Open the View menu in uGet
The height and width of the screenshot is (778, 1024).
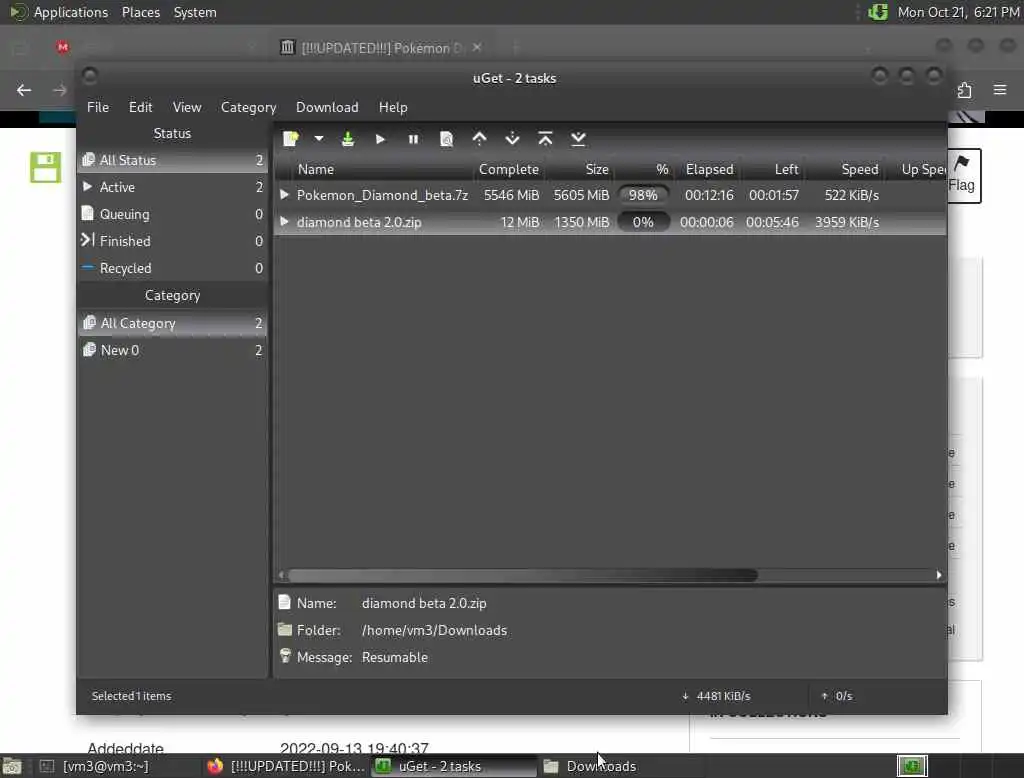187,107
